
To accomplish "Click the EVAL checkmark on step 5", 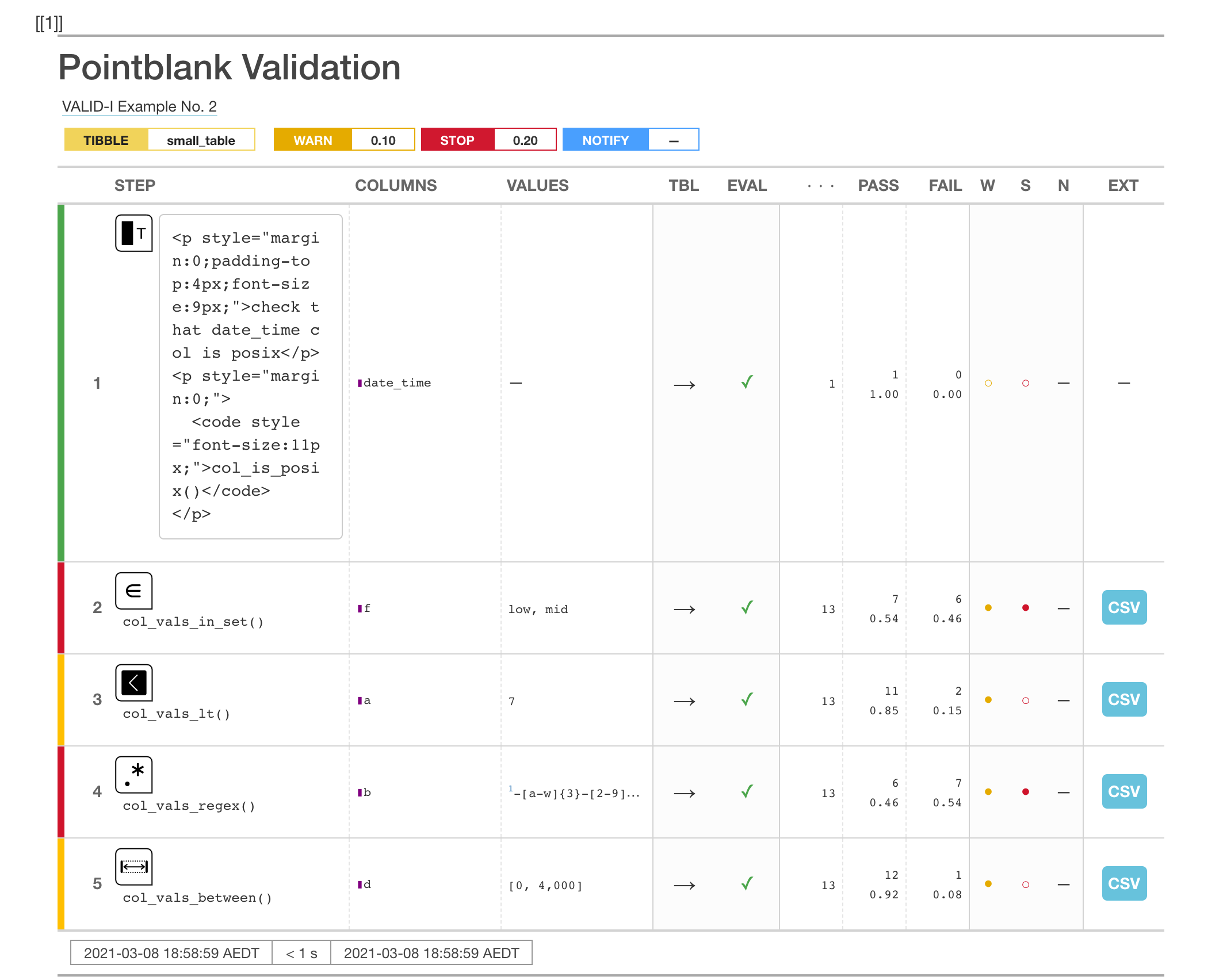I will [746, 884].
